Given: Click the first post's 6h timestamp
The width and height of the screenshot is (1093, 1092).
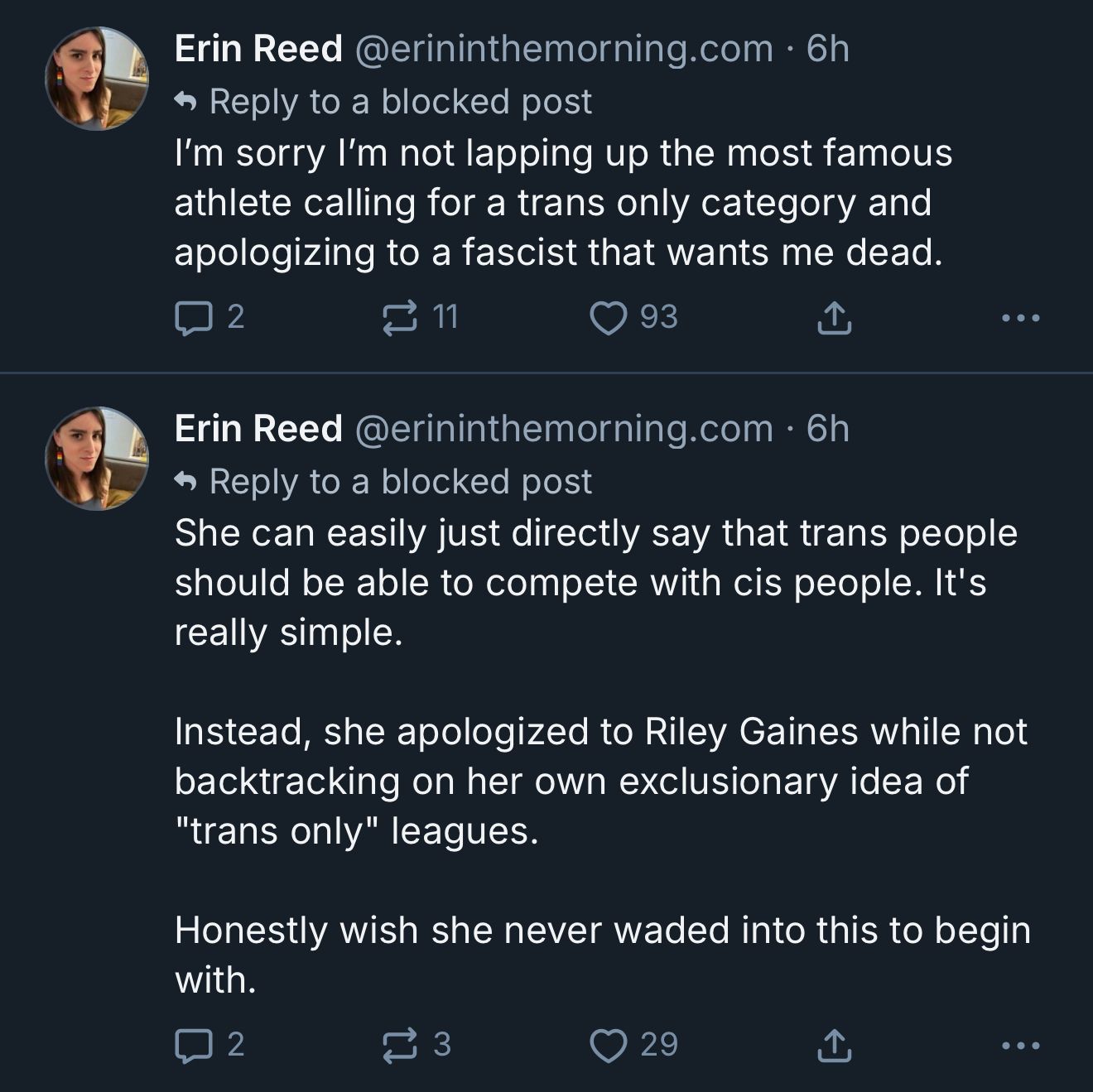Looking at the screenshot, I should tap(828, 49).
